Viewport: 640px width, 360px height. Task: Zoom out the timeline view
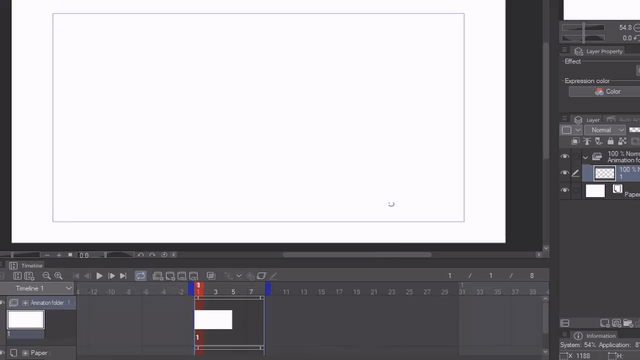point(47,276)
